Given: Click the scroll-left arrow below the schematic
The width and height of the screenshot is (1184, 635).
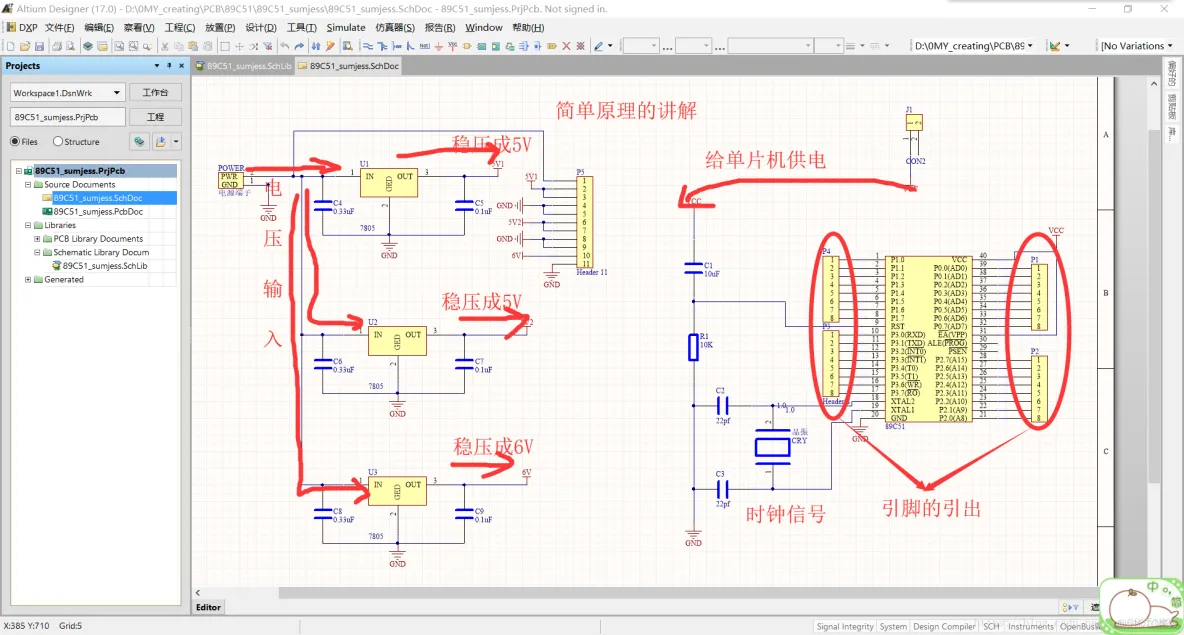Looking at the screenshot, I should 198,593.
